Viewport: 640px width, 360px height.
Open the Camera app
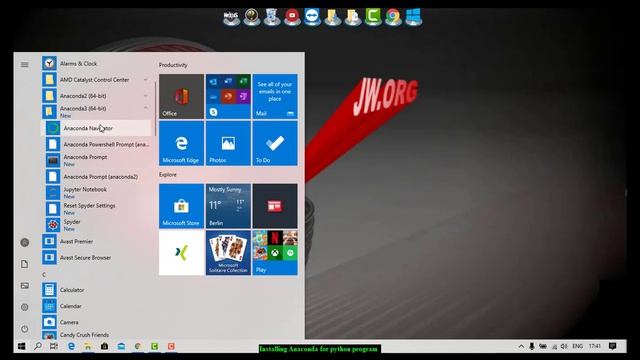point(97,322)
